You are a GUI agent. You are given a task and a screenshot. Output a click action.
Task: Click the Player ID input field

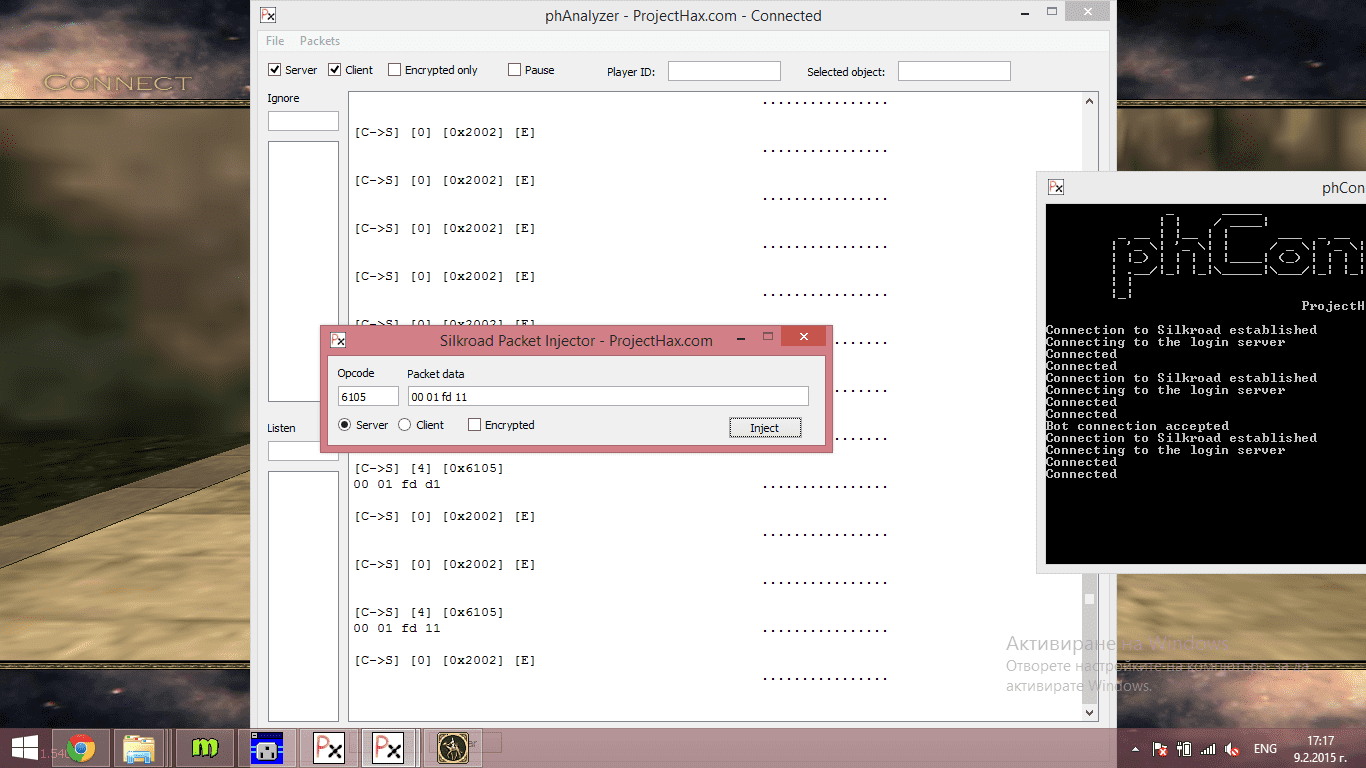click(724, 71)
